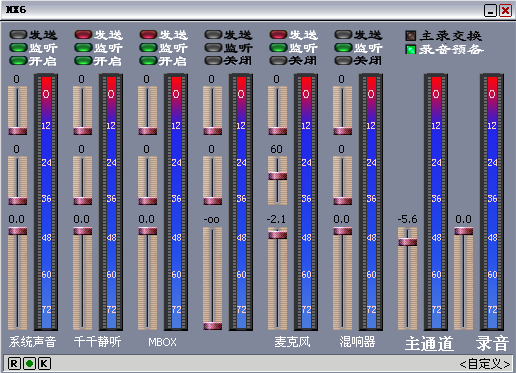The height and width of the screenshot is (373, 516).
Task: Click the MBOX main volume fader at 0.0
Action: coord(148,231)
